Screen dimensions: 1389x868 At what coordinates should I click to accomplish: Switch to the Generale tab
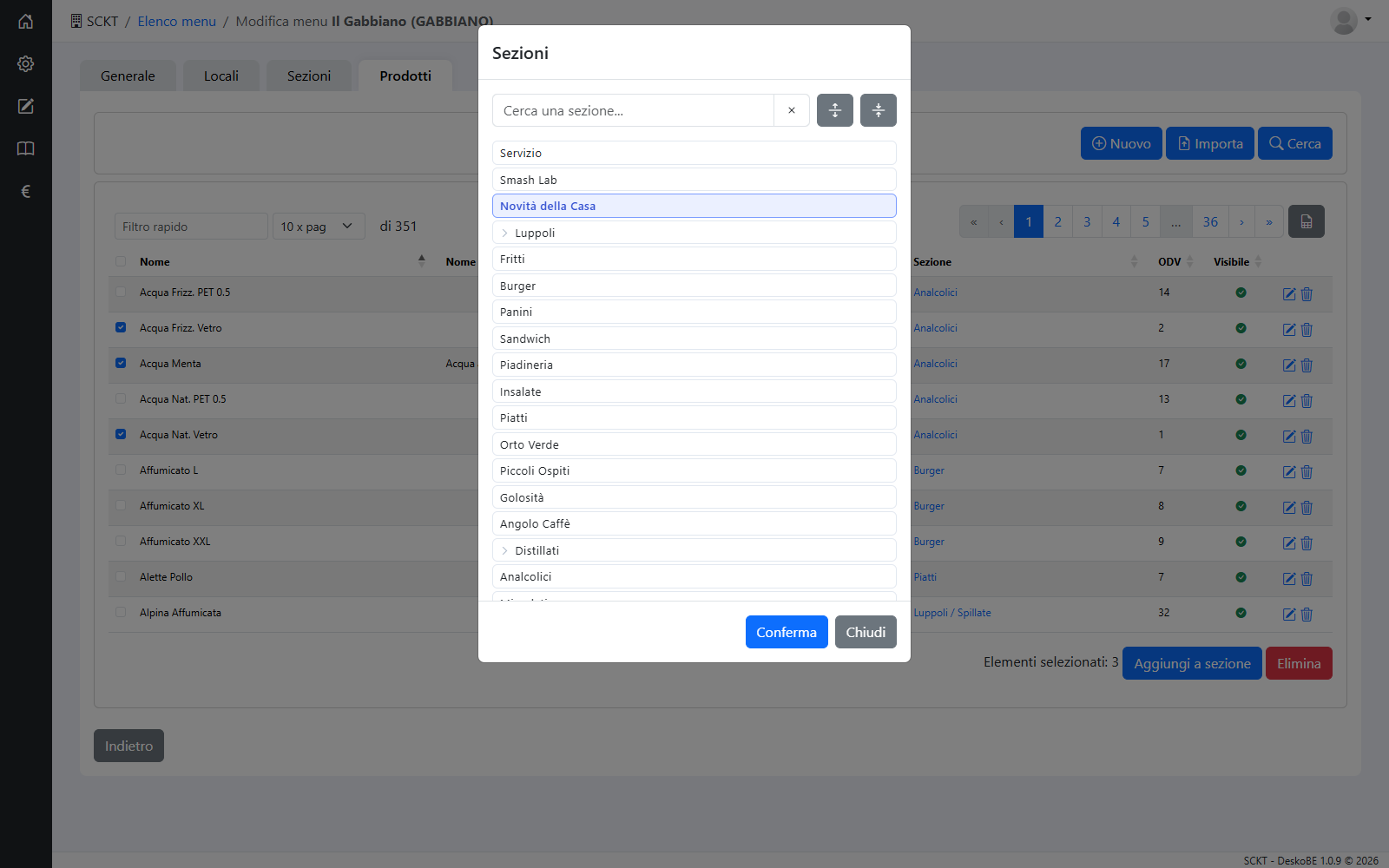click(128, 76)
